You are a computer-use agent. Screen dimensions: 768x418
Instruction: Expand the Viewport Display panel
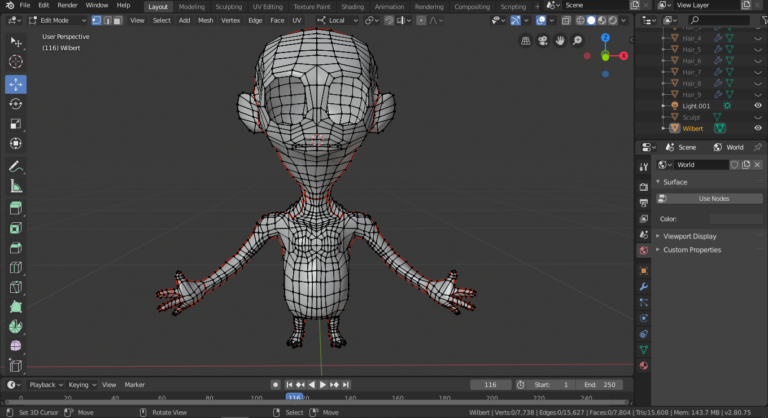tap(691, 236)
